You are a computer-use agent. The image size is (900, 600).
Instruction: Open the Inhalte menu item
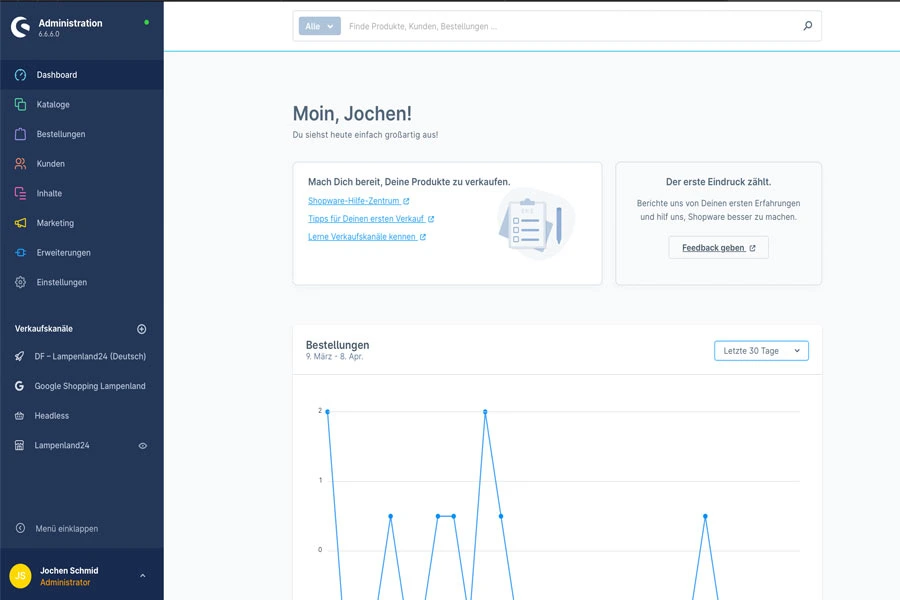pyautogui.click(x=82, y=193)
